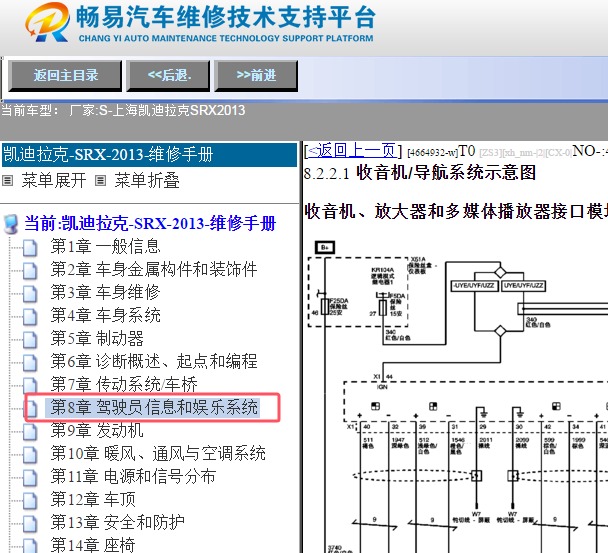The width and height of the screenshot is (608, 553).
Task: Click page icon of 第14章 座椅
Action: tap(30, 545)
